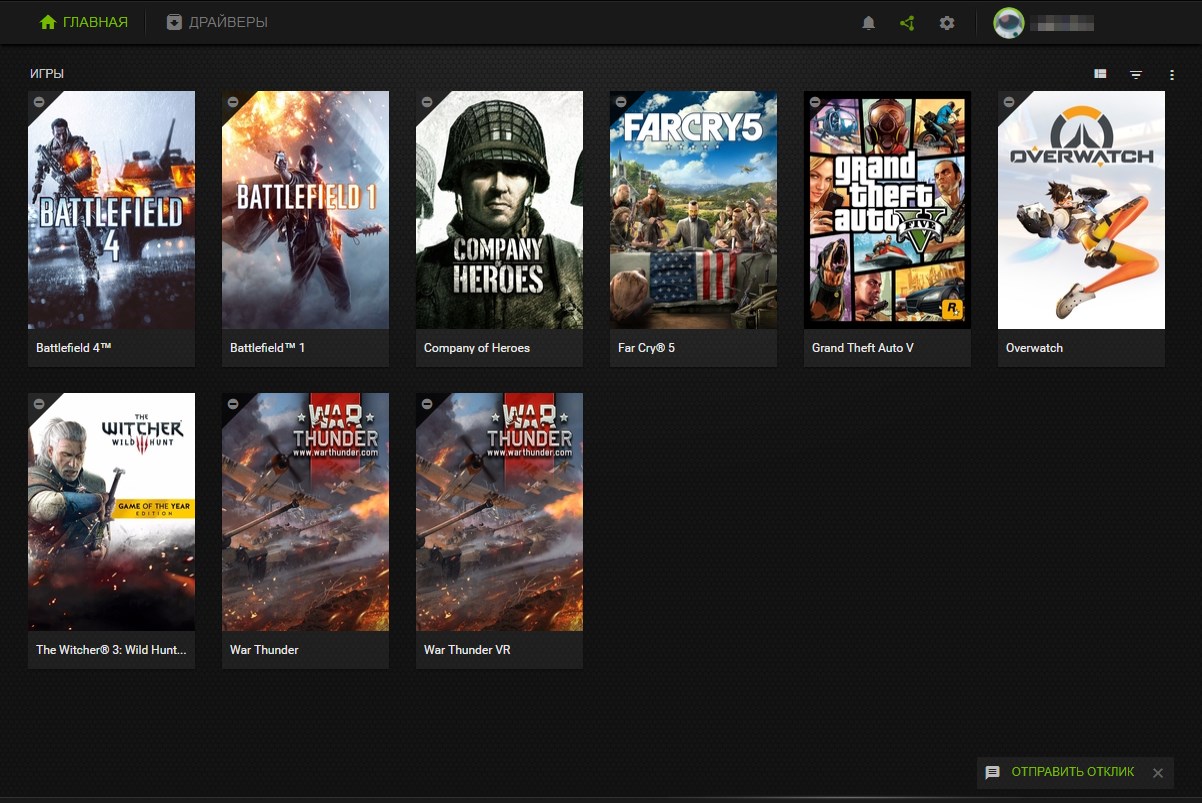Click the user avatar picture
The image size is (1202, 803).
point(1008,22)
